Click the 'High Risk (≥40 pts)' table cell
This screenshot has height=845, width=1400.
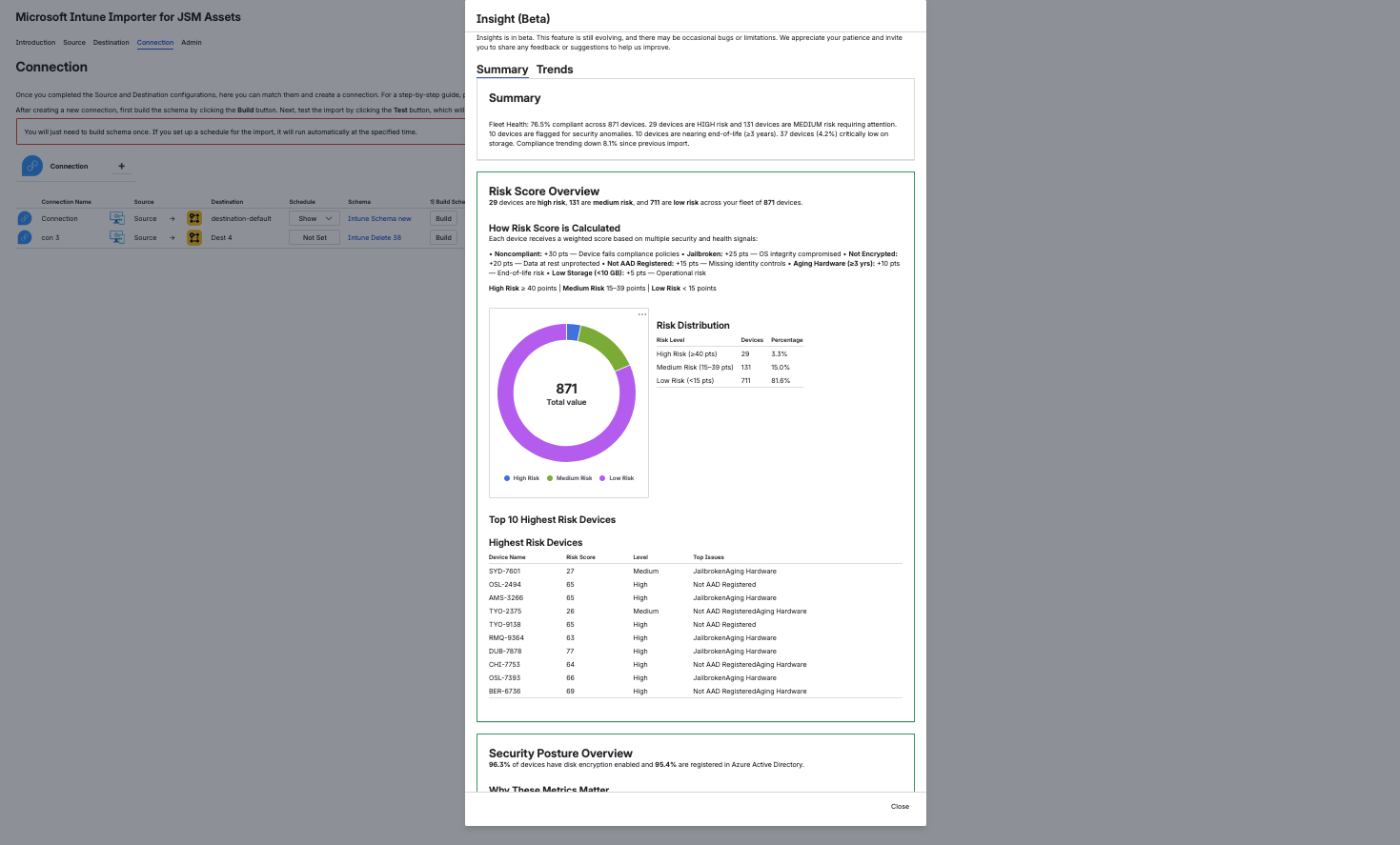pos(686,354)
